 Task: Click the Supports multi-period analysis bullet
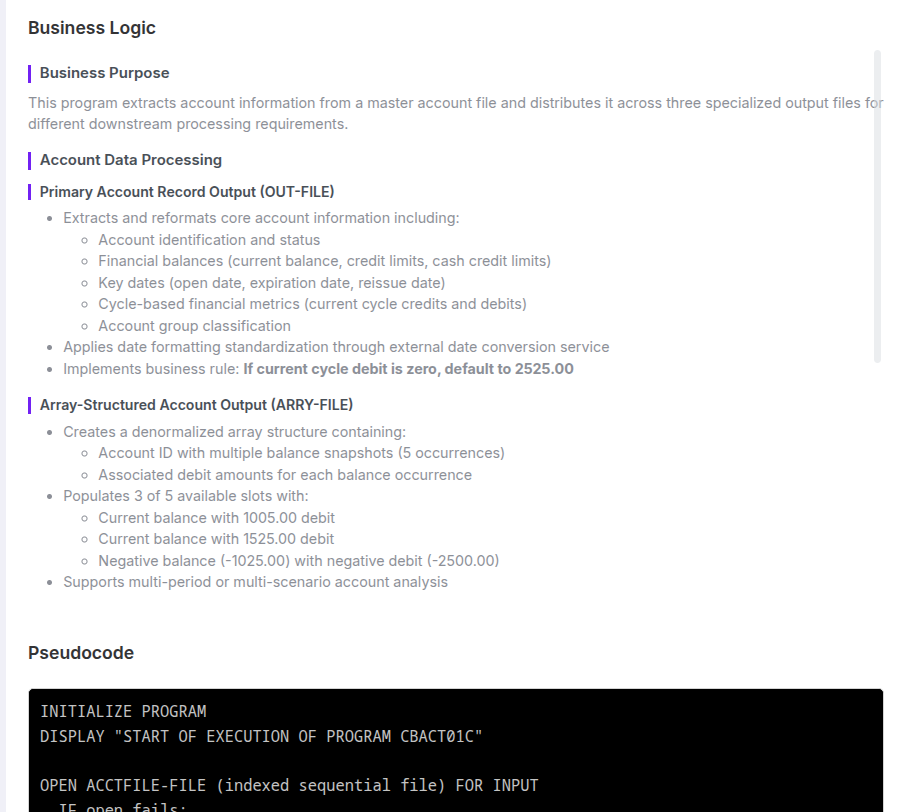255,582
